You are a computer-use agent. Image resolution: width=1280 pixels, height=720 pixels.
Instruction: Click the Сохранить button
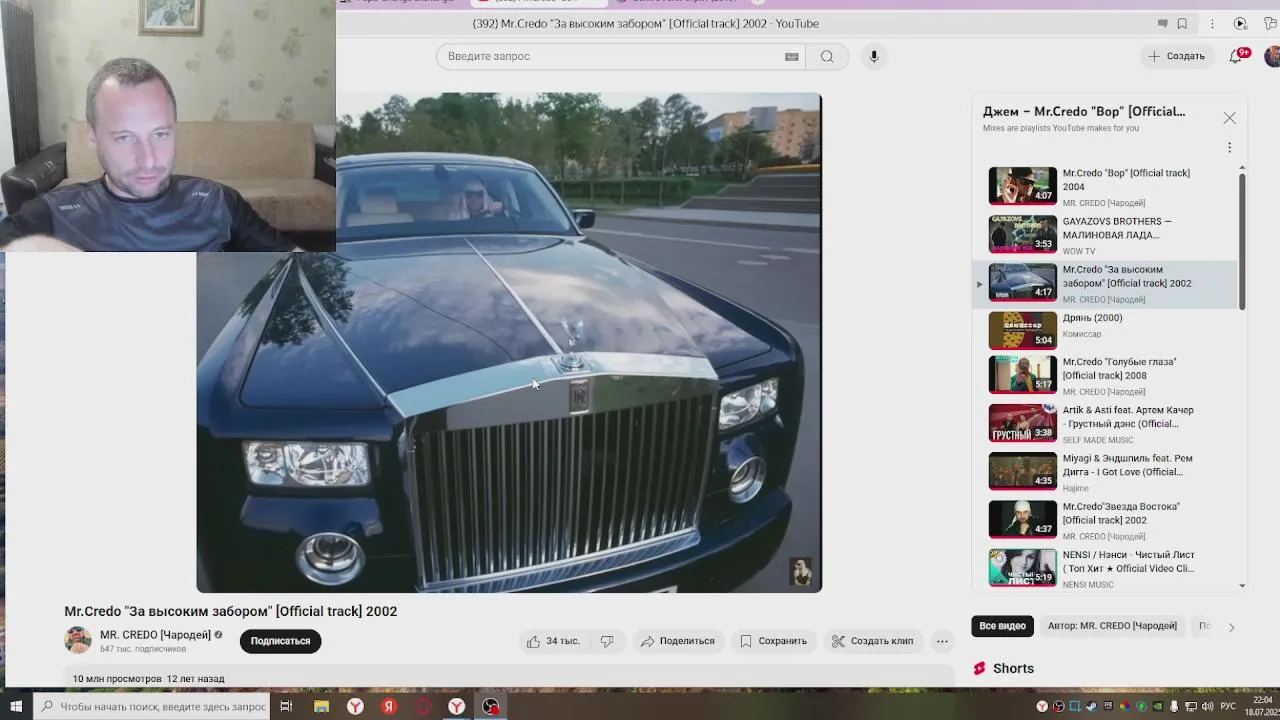point(773,641)
